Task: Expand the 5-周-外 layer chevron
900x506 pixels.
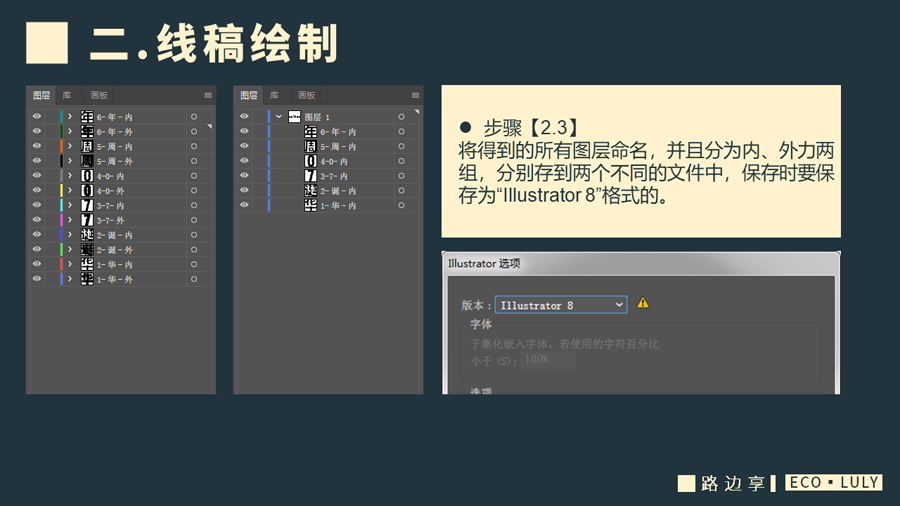Action: click(70, 161)
